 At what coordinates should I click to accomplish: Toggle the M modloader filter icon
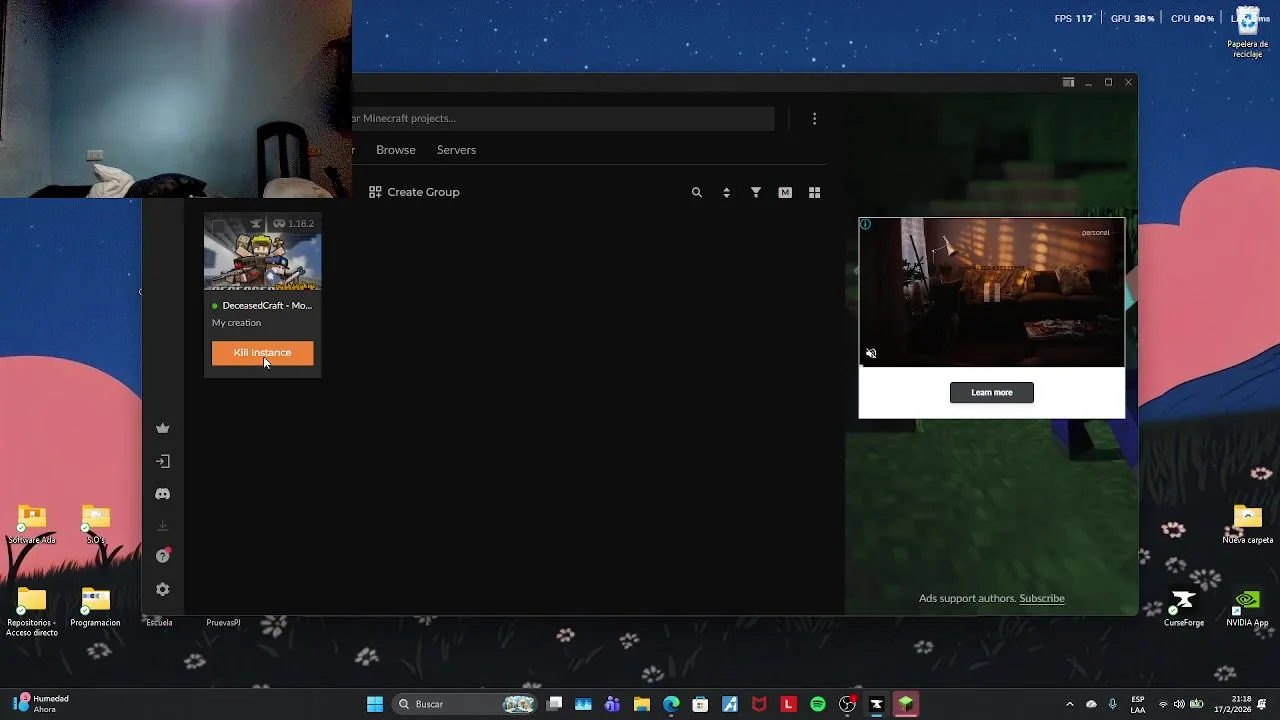785,192
